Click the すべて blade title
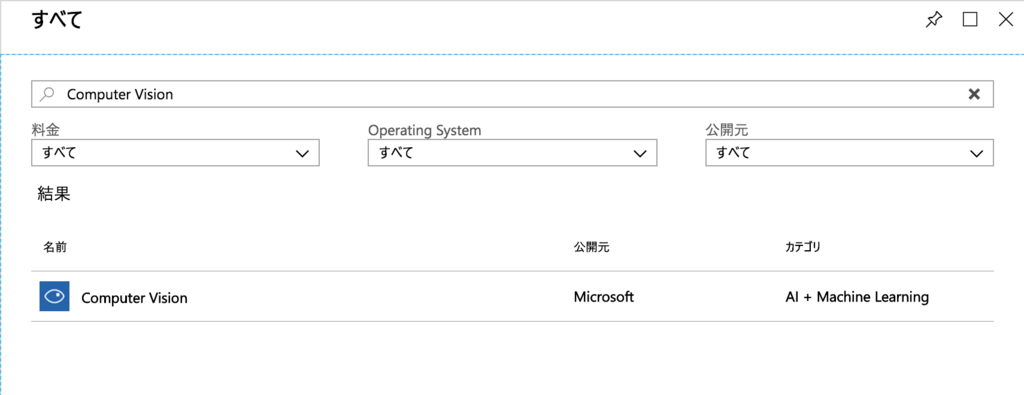The image size is (1024, 395). click(x=57, y=20)
